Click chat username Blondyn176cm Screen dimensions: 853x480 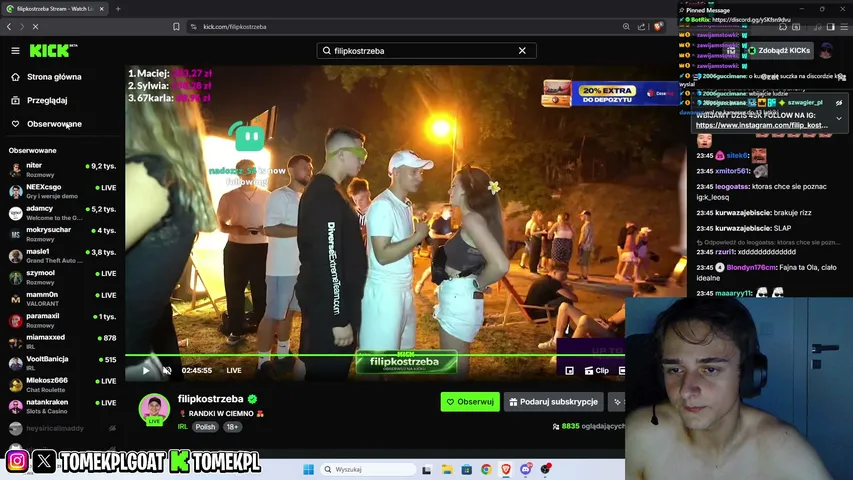pos(751,267)
